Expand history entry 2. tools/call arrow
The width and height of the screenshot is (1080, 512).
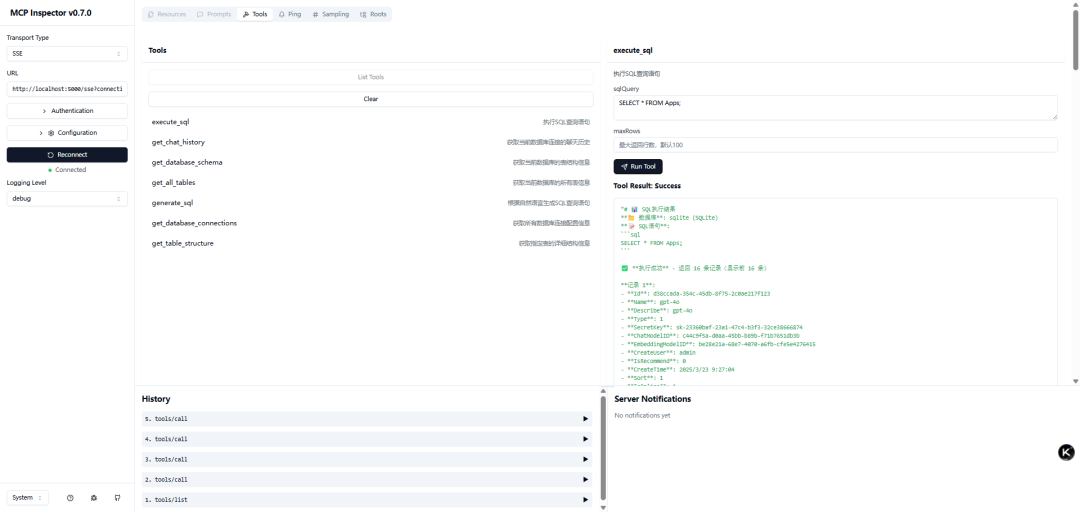[x=585, y=480]
